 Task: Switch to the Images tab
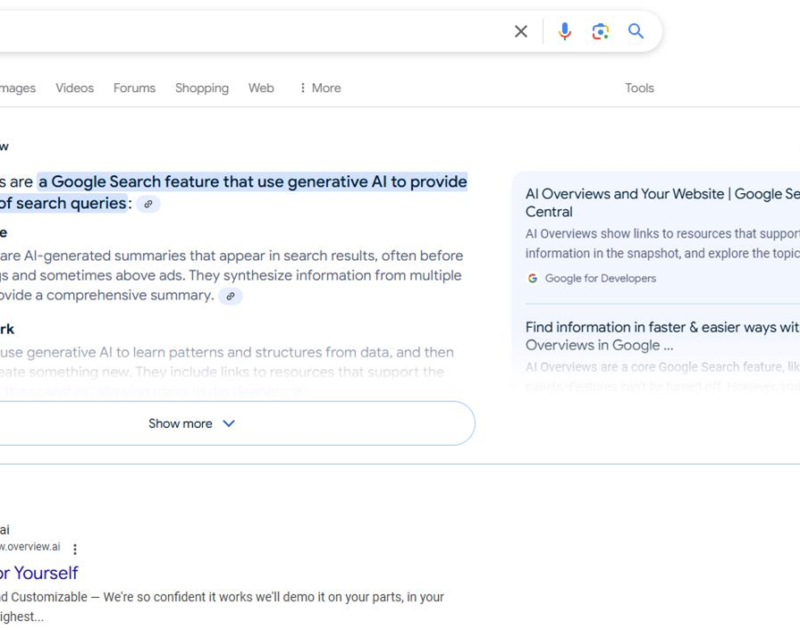(x=18, y=88)
